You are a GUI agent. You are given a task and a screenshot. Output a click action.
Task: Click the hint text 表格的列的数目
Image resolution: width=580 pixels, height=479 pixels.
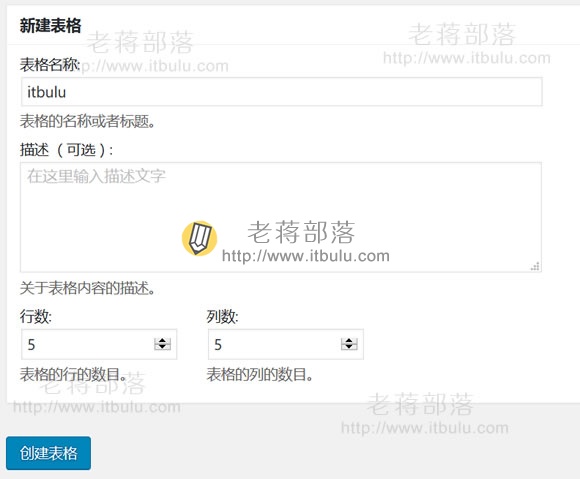point(260,375)
